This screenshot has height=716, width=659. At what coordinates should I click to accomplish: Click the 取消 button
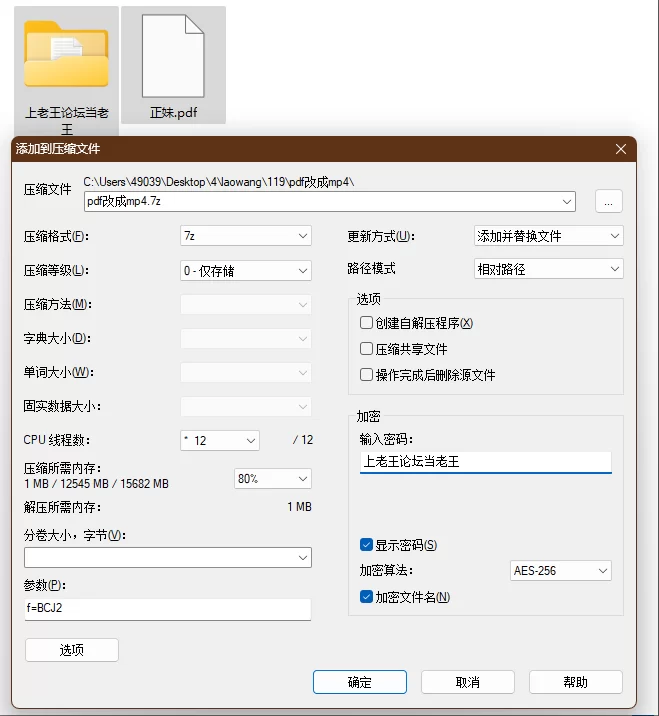pos(468,682)
